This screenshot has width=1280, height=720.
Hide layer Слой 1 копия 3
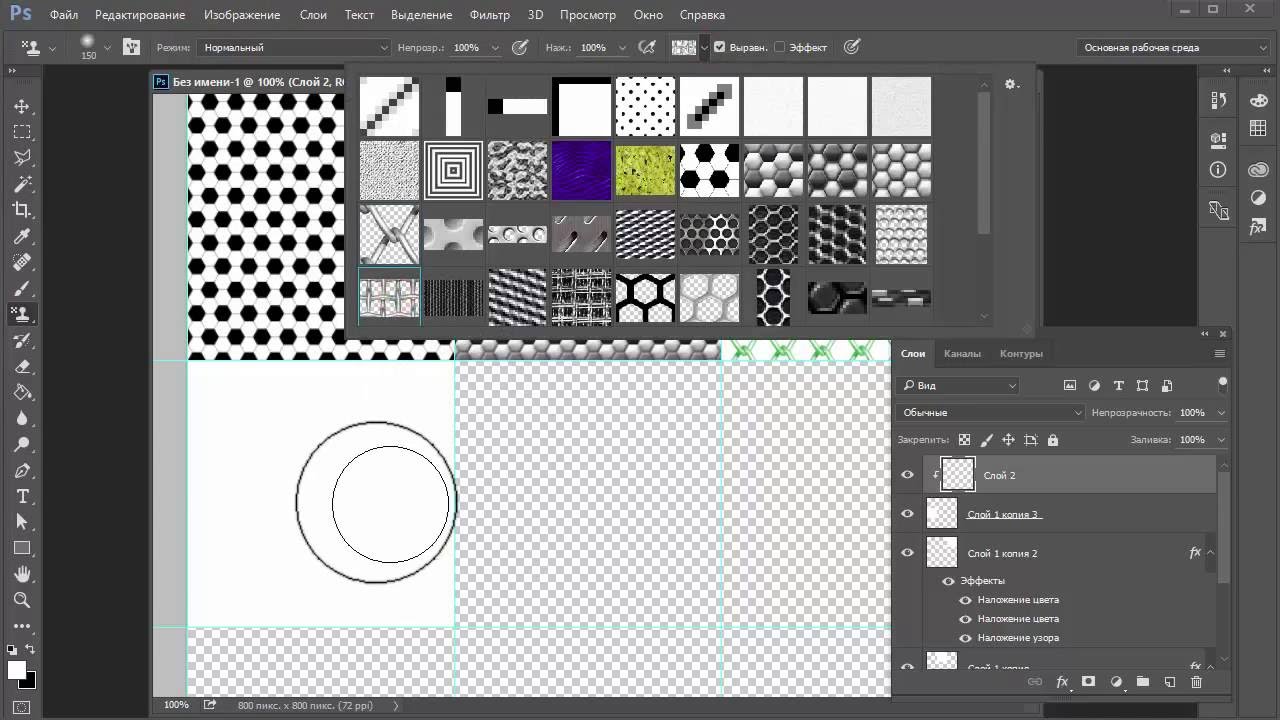[907, 514]
